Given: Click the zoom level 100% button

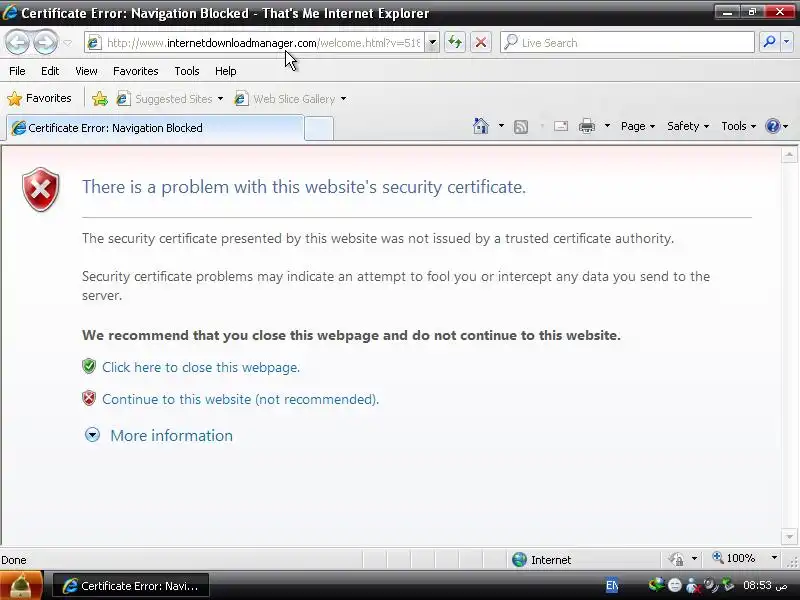Looking at the screenshot, I should (x=735, y=558).
